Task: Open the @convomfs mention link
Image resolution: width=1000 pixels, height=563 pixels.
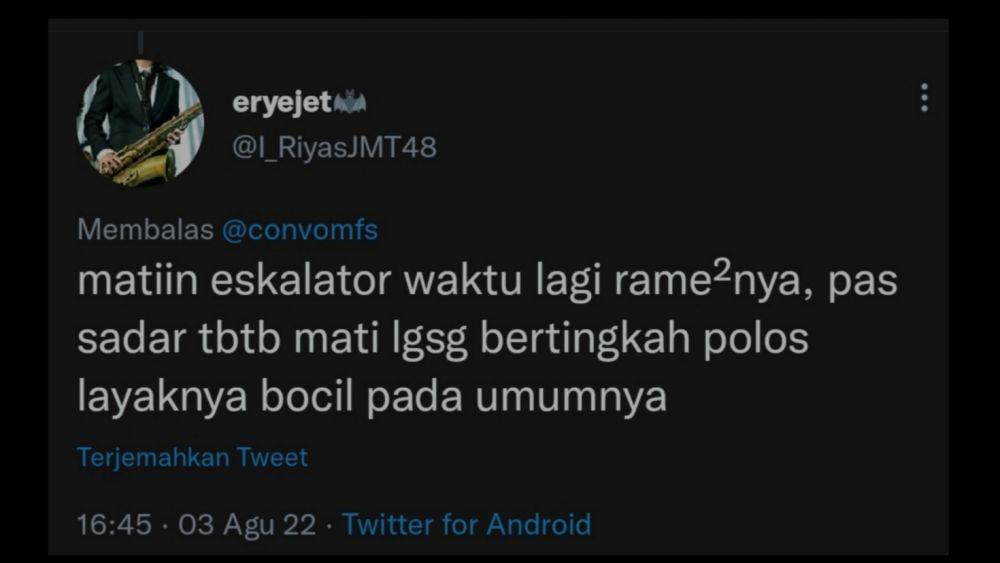Action: pyautogui.click(x=300, y=230)
